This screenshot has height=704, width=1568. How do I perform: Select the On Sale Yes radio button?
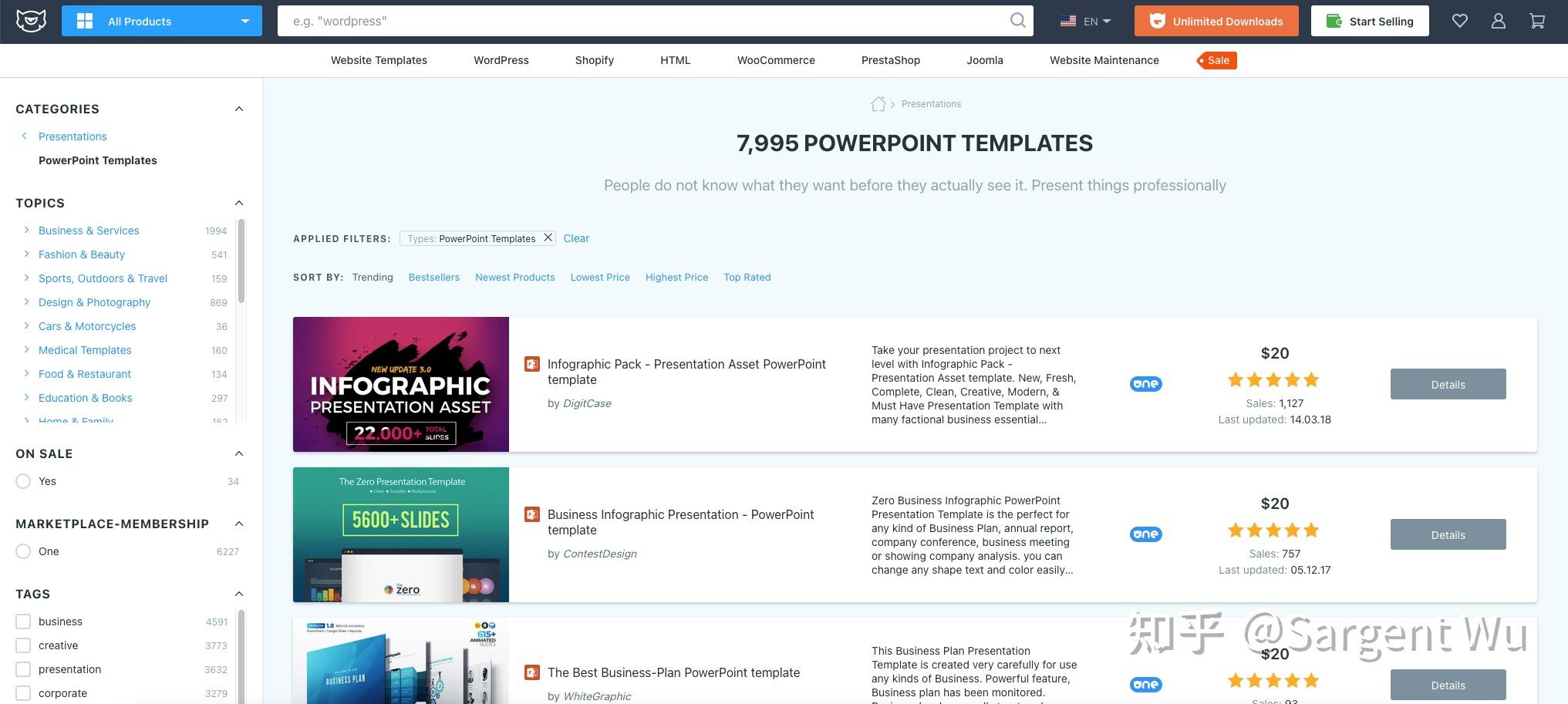point(23,481)
